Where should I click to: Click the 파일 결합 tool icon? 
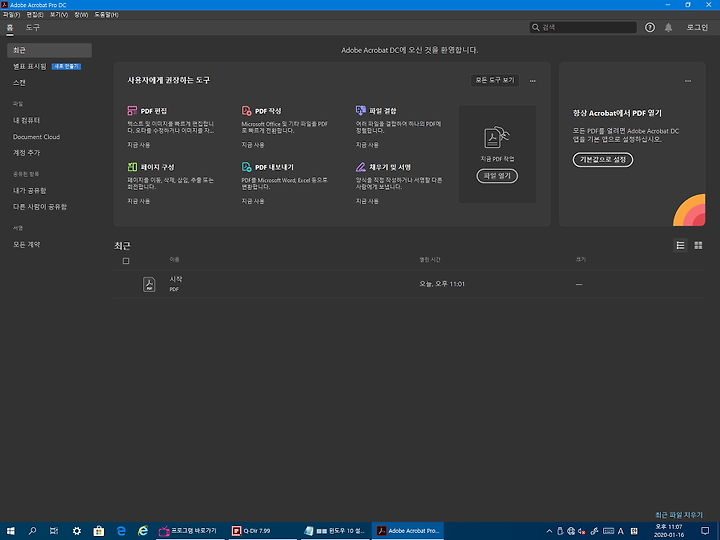[x=361, y=111]
